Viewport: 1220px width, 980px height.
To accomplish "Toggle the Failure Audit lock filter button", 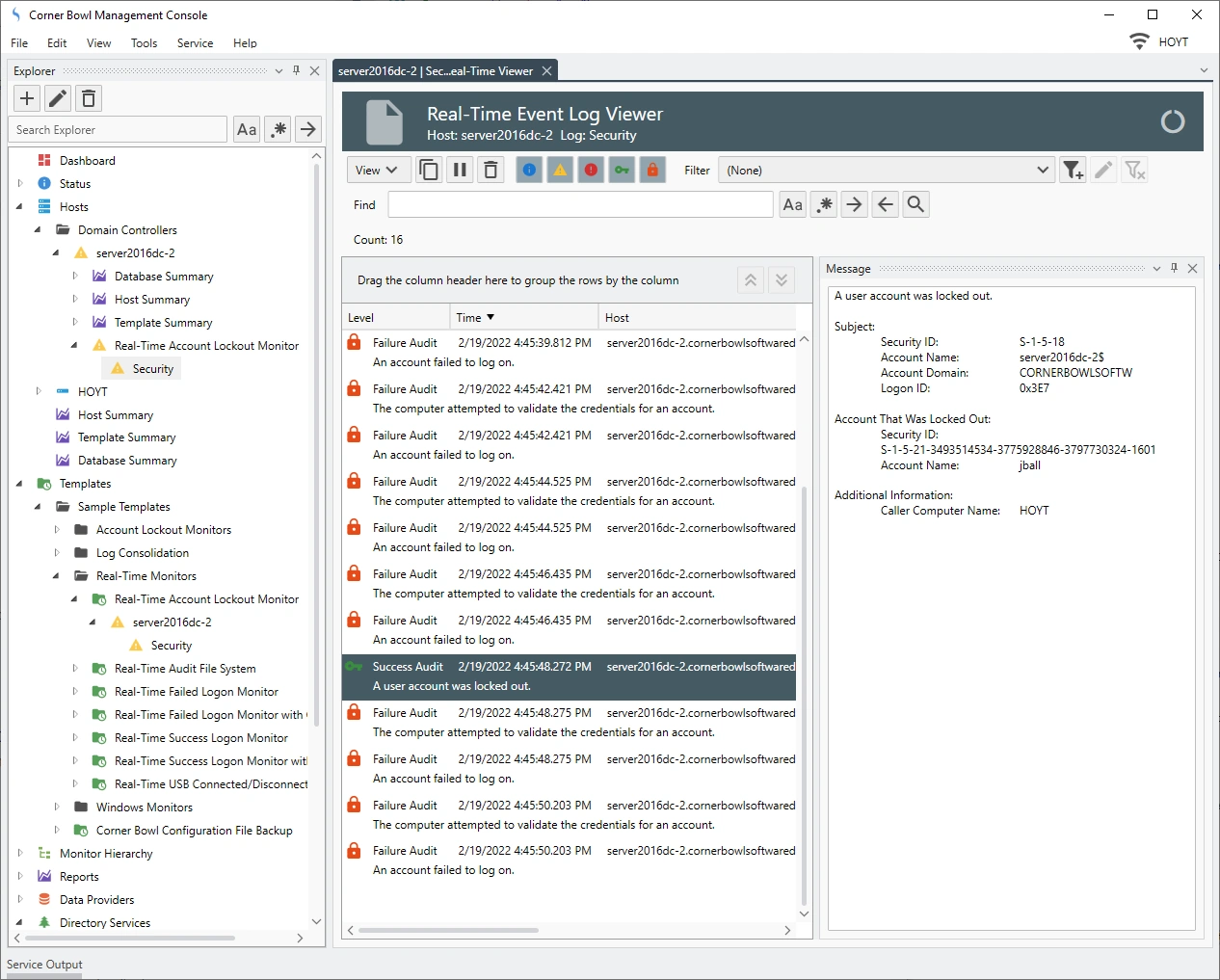I will point(652,171).
